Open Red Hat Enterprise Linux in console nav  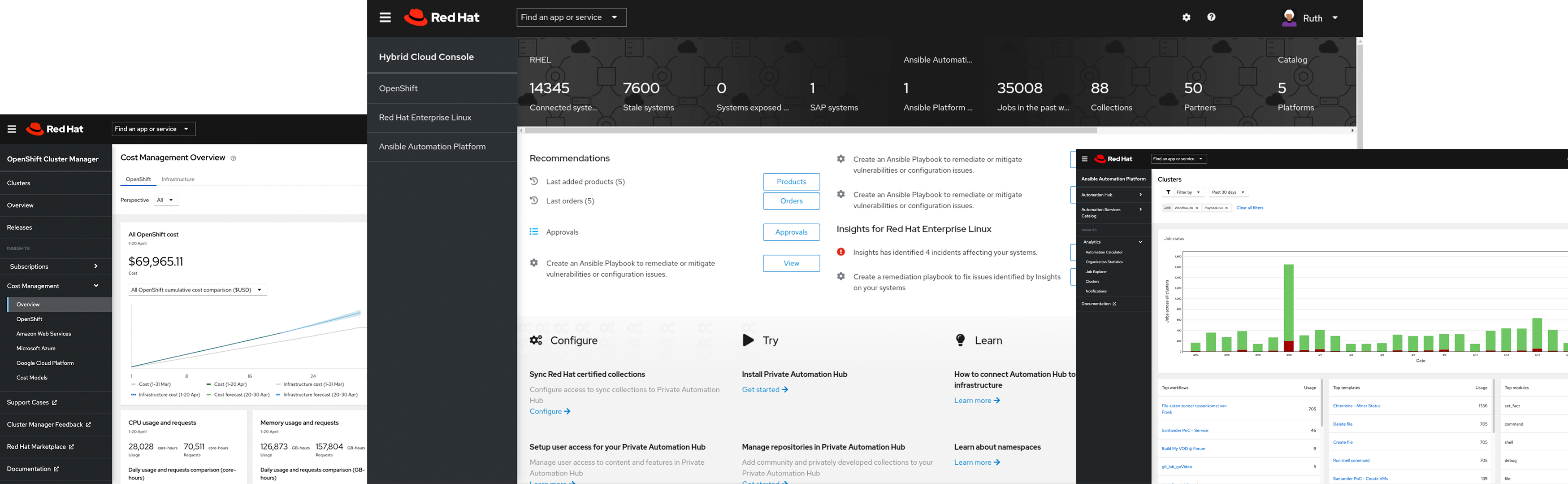(x=442, y=118)
